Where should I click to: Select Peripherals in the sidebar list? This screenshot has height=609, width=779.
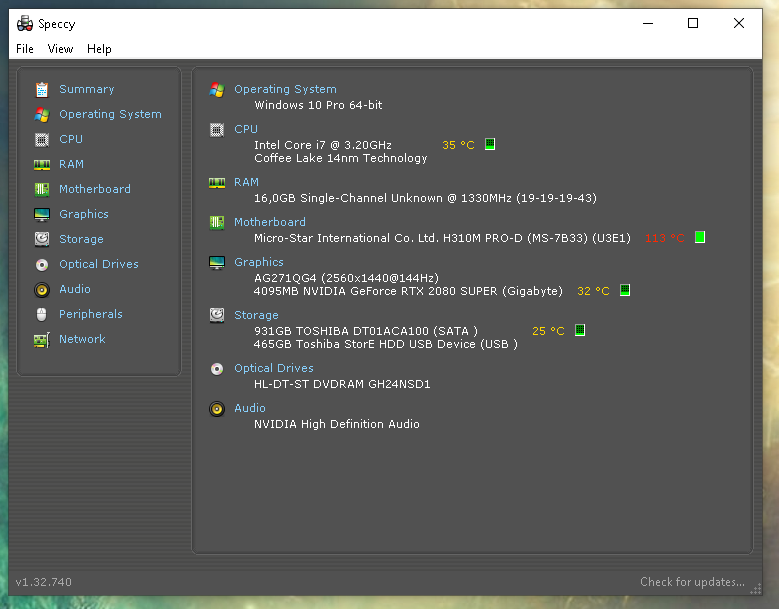[91, 314]
